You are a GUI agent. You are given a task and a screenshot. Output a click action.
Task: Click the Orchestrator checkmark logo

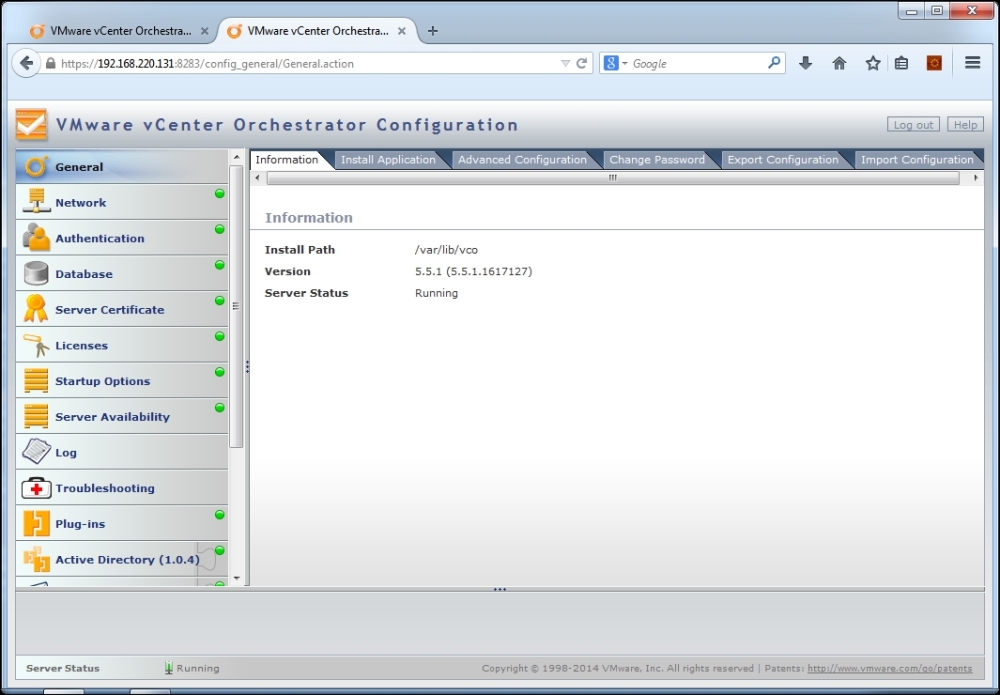point(31,124)
